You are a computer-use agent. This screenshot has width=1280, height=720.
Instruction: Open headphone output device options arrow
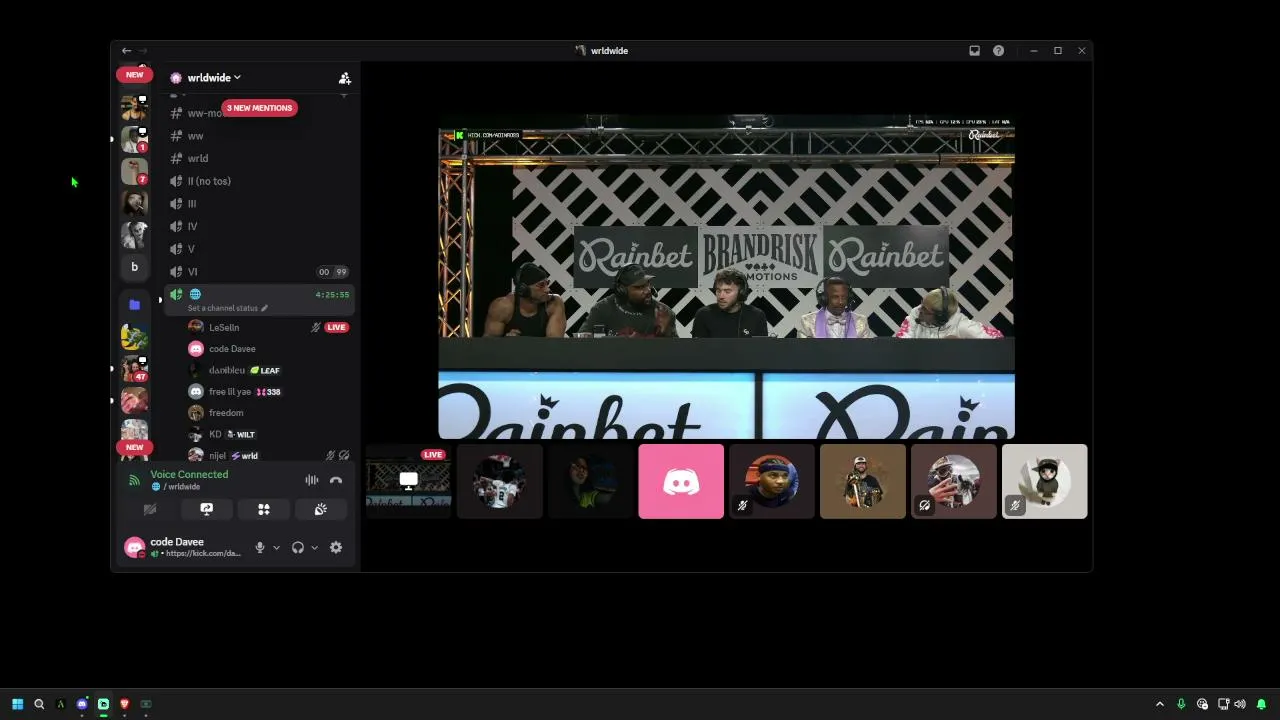tap(314, 548)
